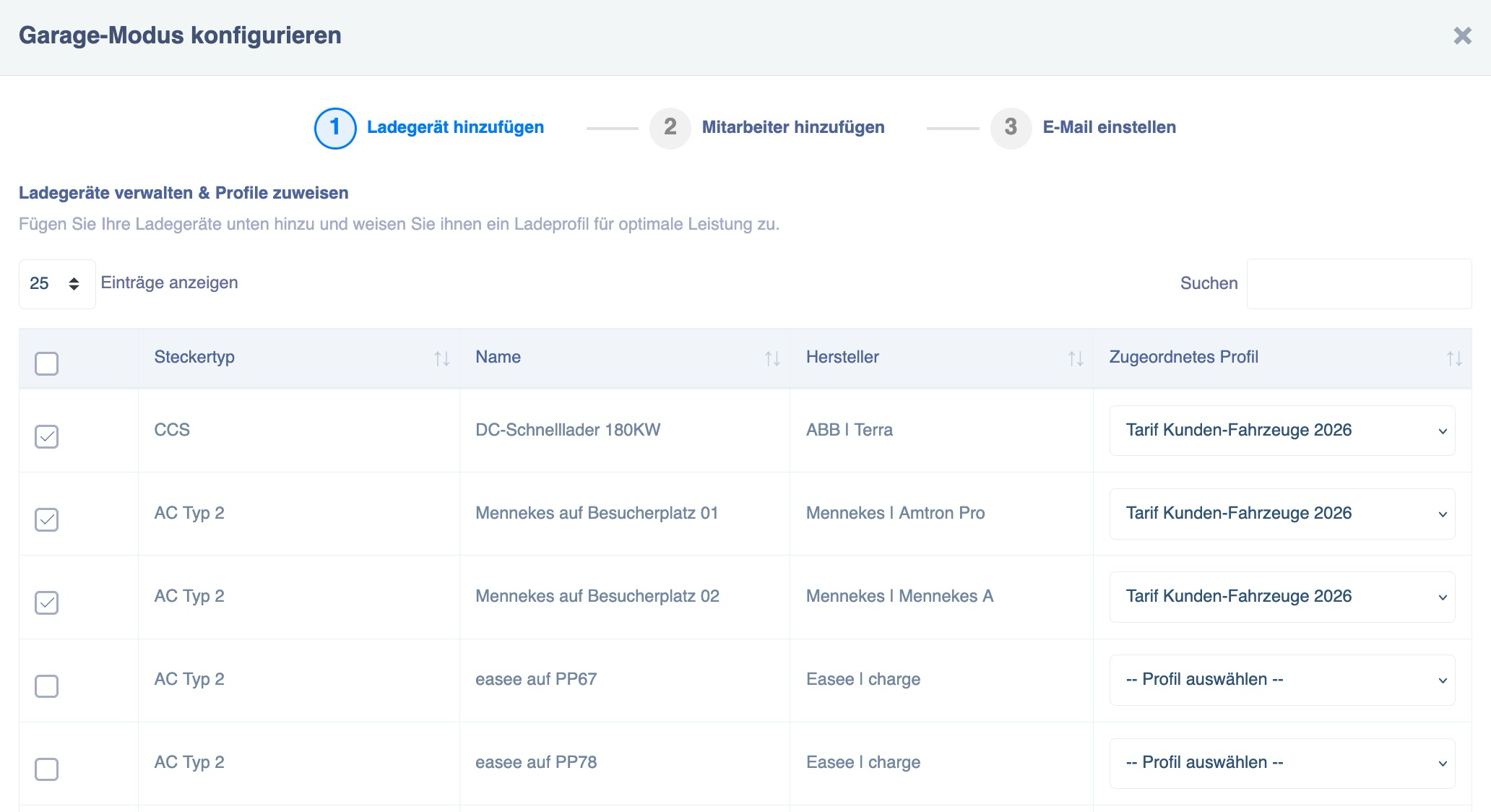Uncheck Mennekes auf Besucherplatz 02 checkbox
This screenshot has width=1491, height=812.
[x=47, y=602]
